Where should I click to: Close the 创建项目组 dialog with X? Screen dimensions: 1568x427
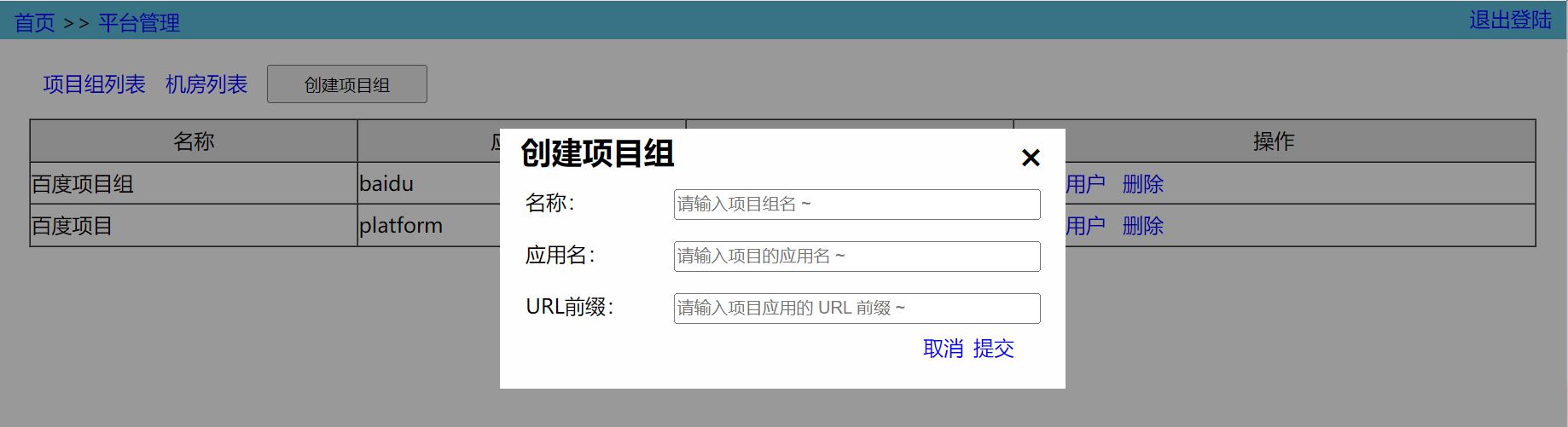click(1030, 158)
